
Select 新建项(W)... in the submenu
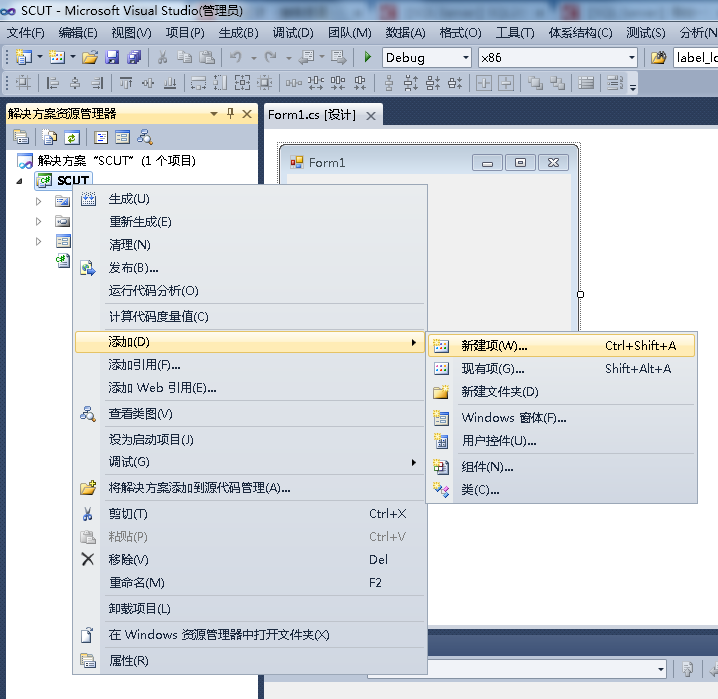pos(561,346)
